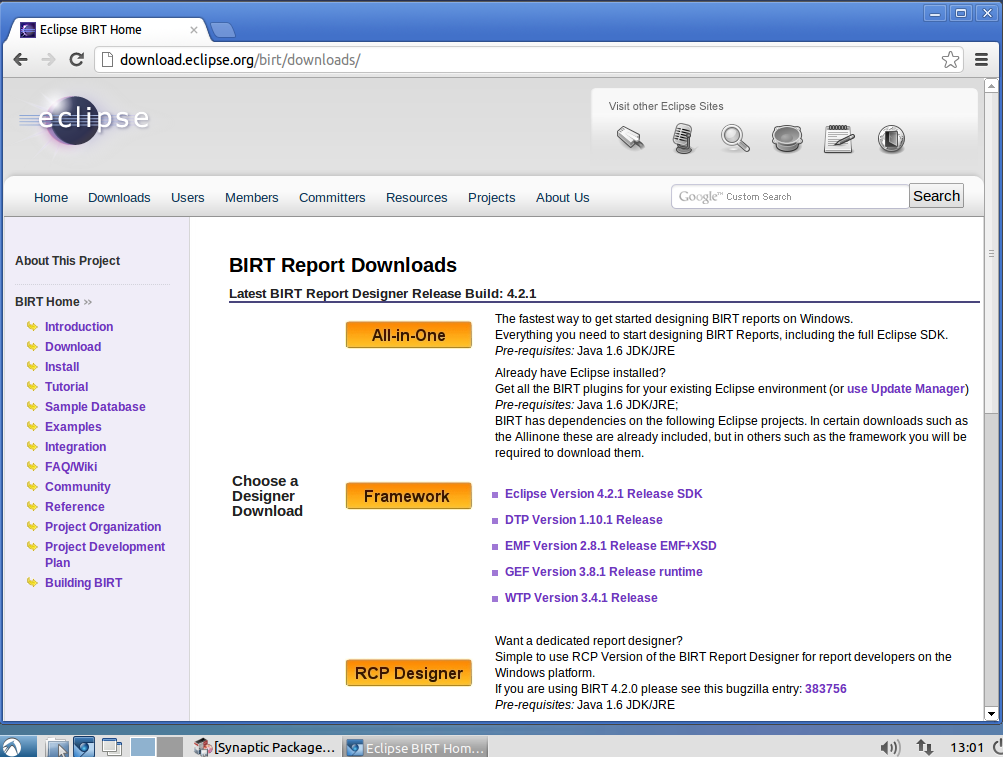Open a new browser tab
Screen dimensions: 1003x757
click(223, 29)
